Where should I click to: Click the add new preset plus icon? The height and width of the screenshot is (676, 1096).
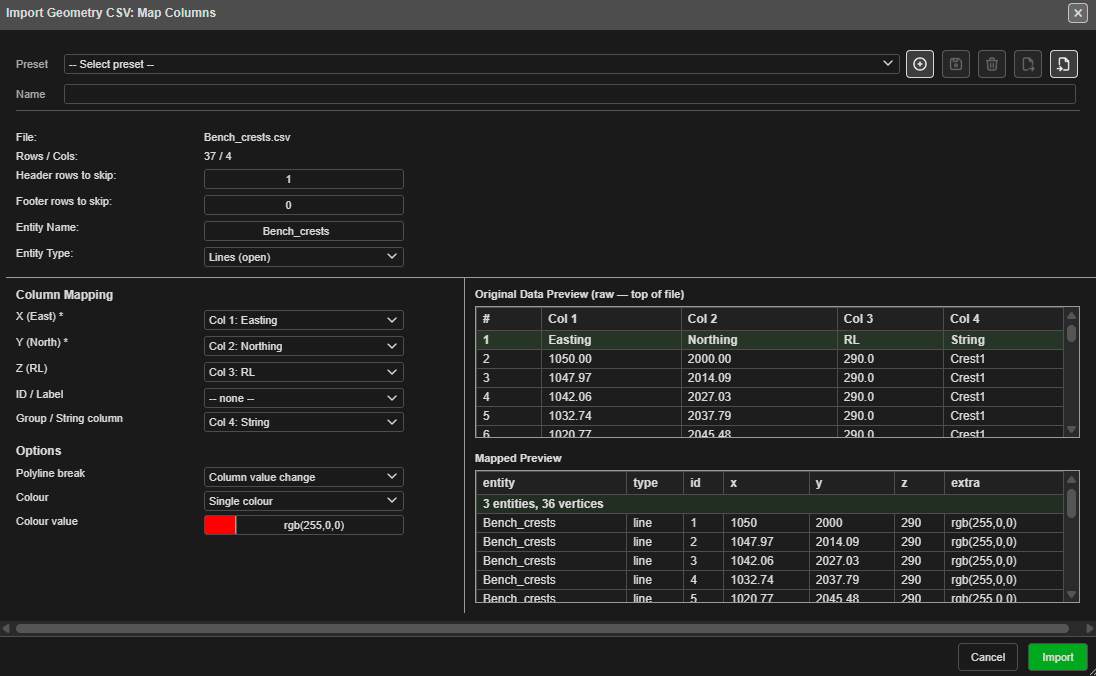pos(919,64)
